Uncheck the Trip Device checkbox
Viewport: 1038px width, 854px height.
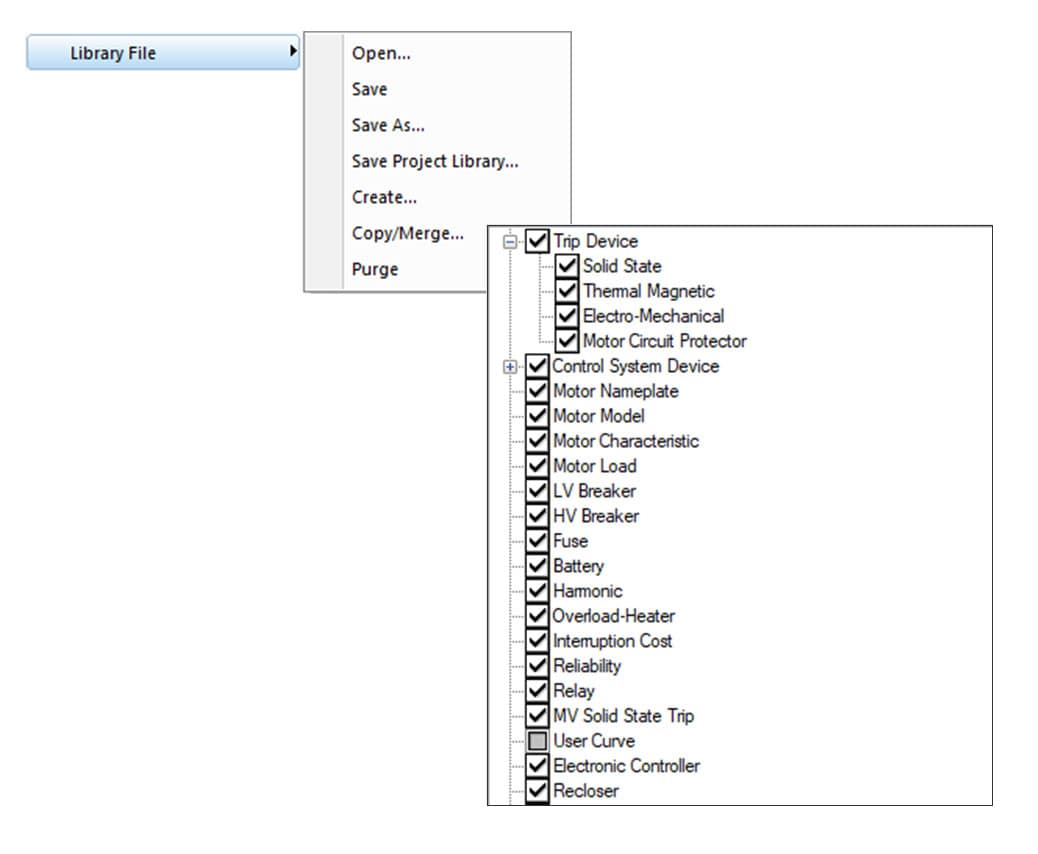coord(536,241)
